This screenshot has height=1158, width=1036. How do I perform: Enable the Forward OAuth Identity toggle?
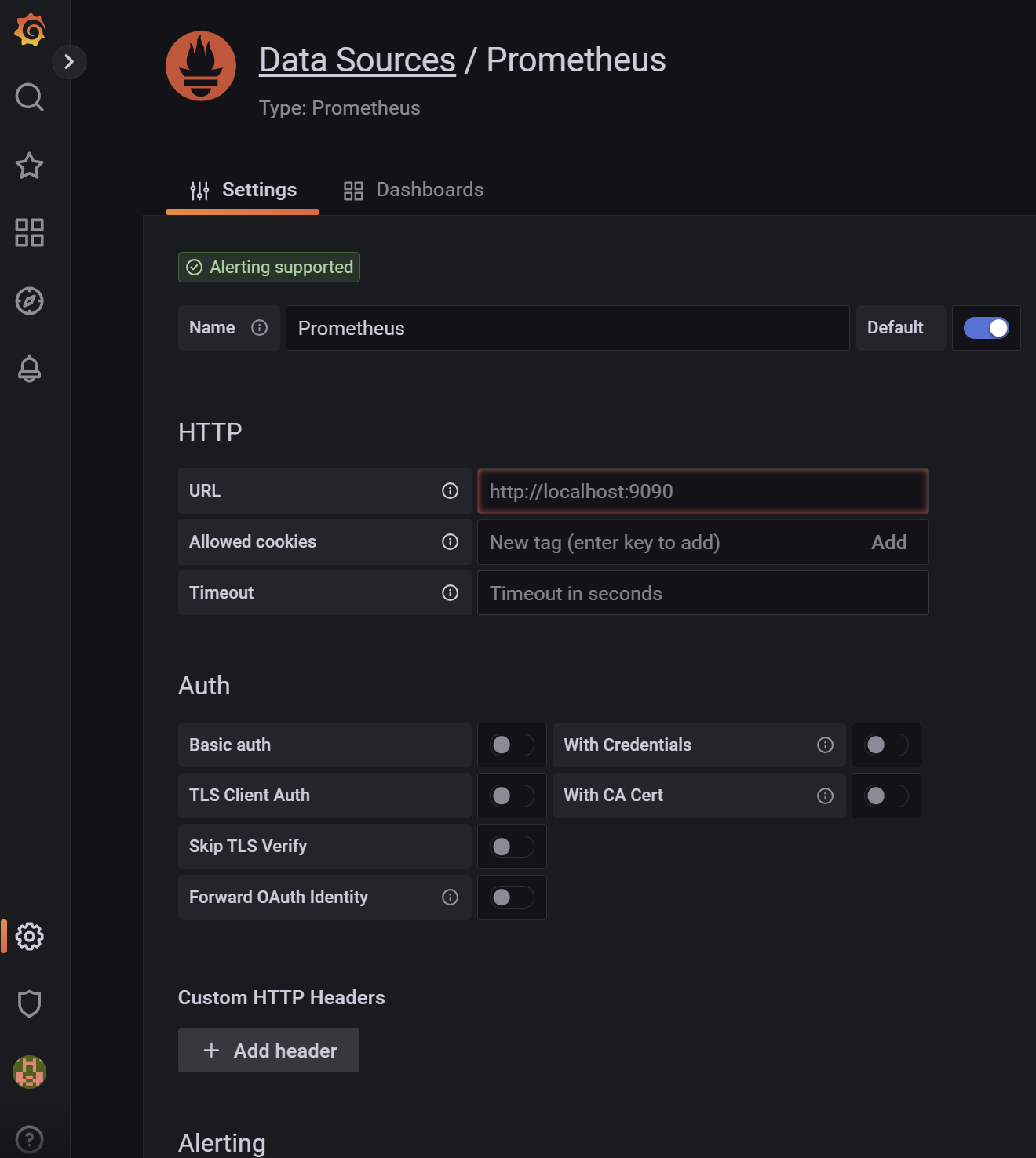(x=512, y=898)
